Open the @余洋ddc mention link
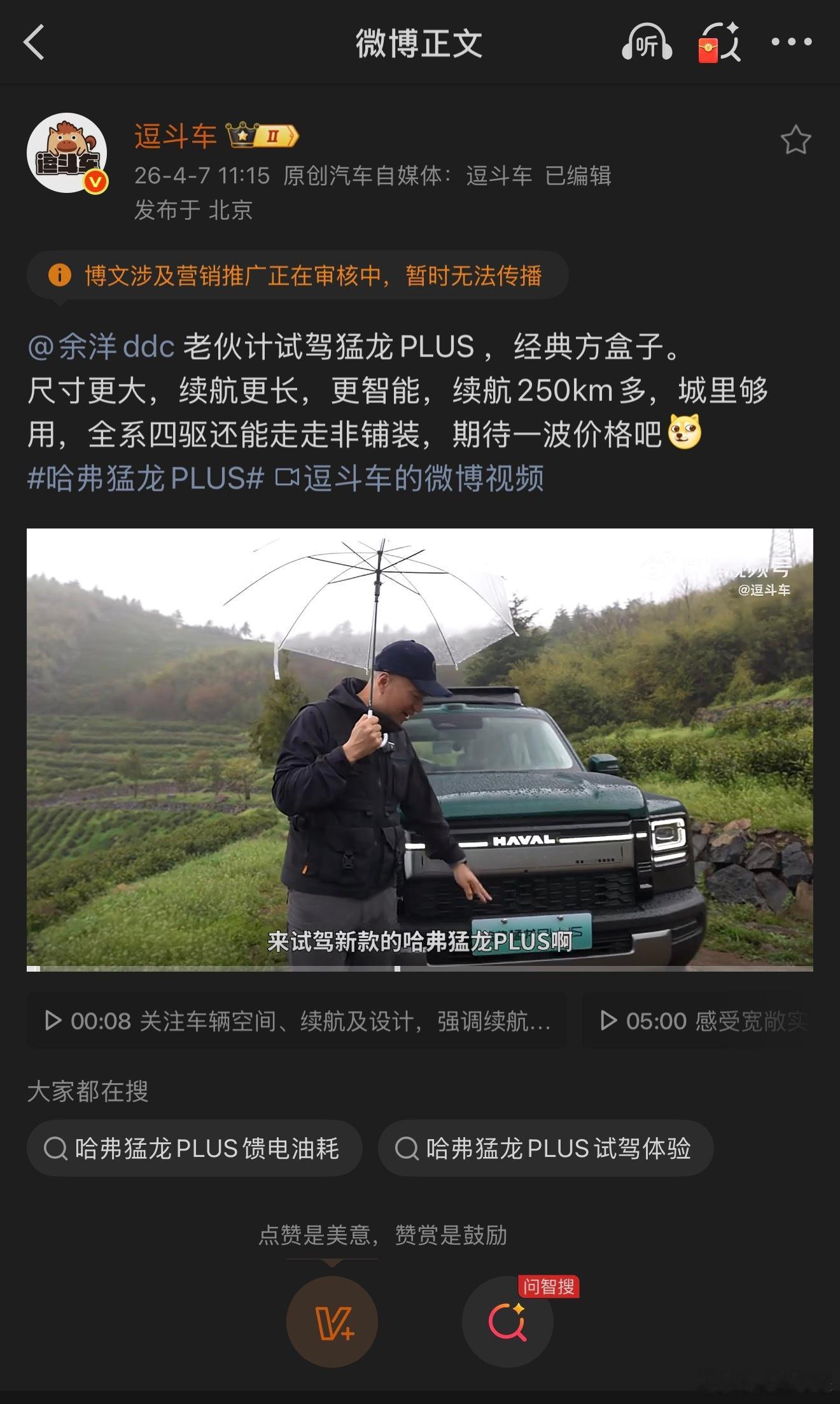The height and width of the screenshot is (1404, 840). pyautogui.click(x=101, y=347)
